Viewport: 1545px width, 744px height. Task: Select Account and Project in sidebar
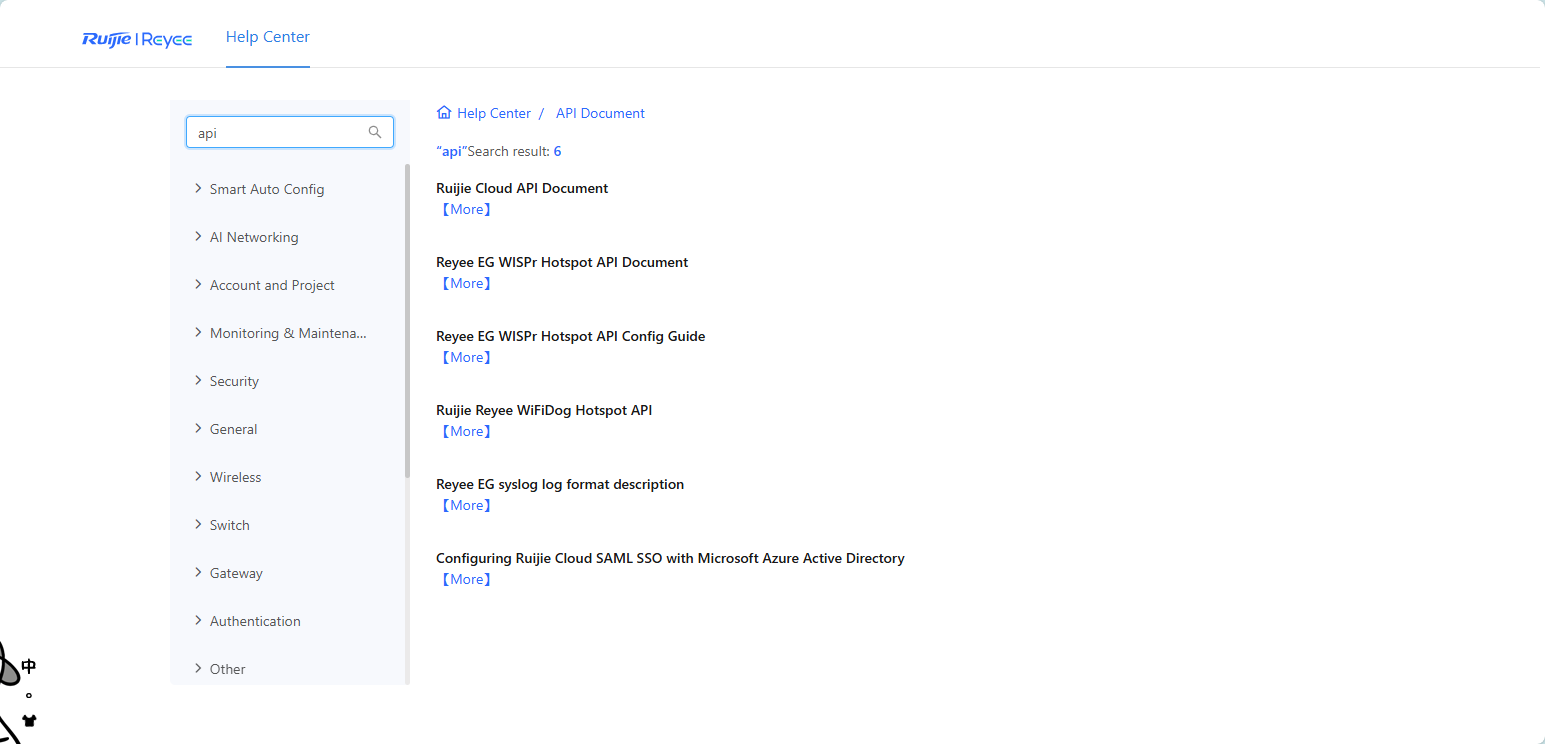(x=272, y=285)
